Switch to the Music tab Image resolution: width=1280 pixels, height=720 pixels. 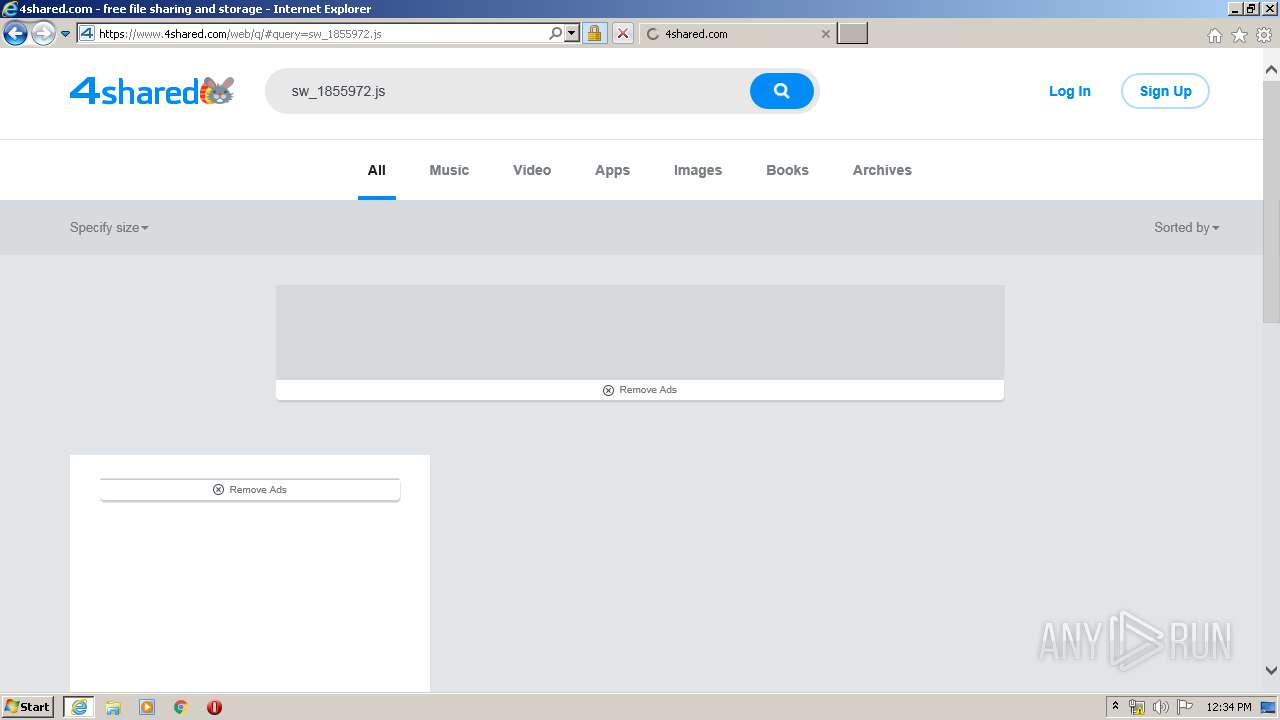[x=449, y=170]
